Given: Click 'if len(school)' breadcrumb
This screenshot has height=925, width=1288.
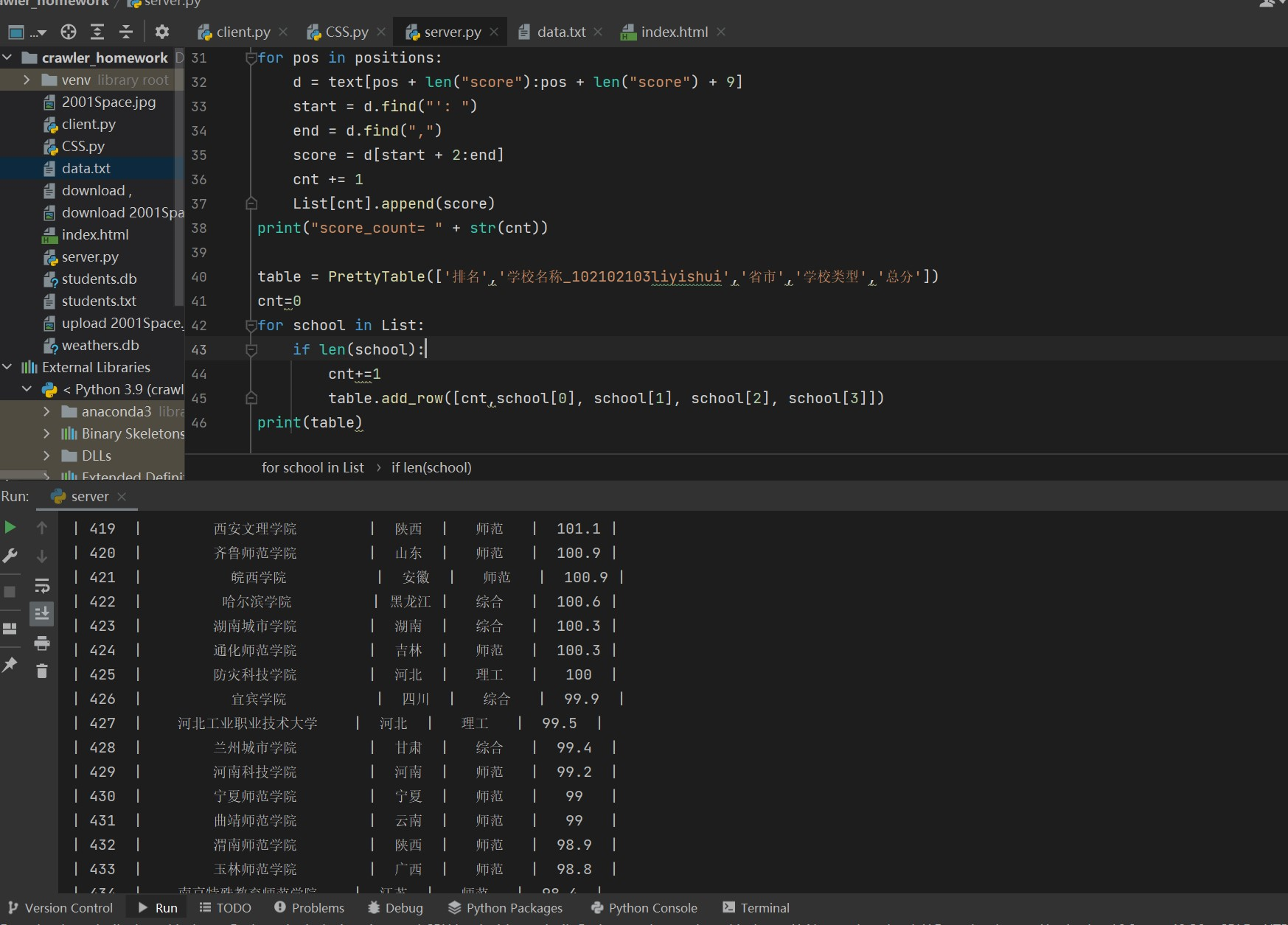Looking at the screenshot, I should click(431, 467).
